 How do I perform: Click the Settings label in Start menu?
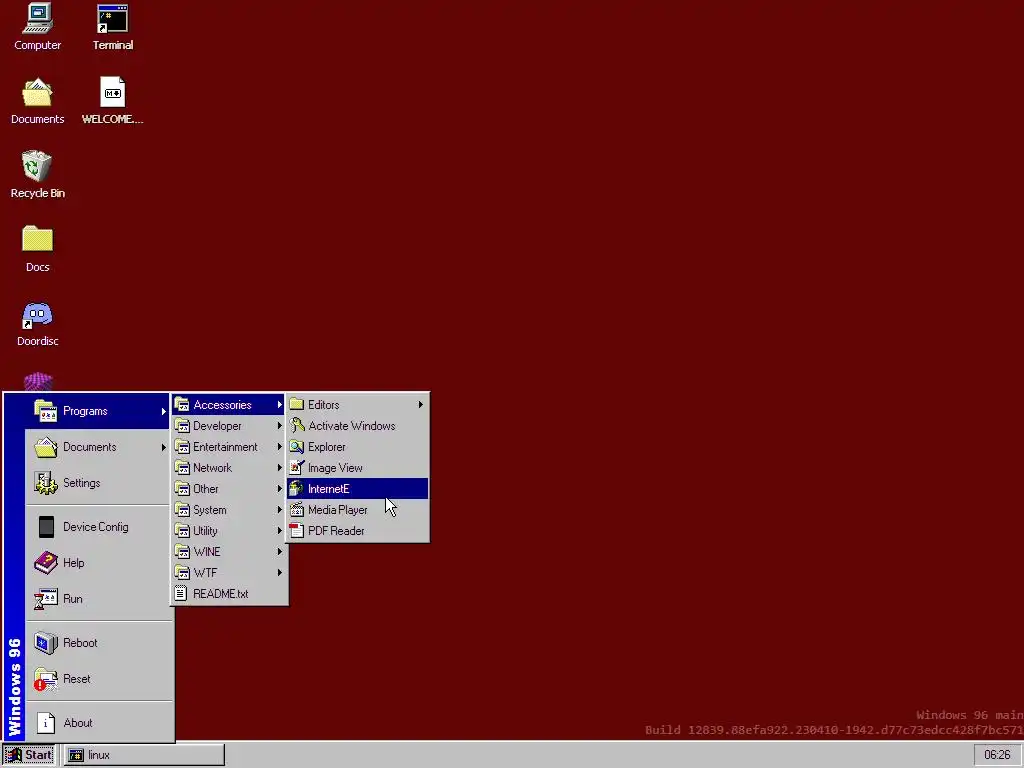(82, 483)
